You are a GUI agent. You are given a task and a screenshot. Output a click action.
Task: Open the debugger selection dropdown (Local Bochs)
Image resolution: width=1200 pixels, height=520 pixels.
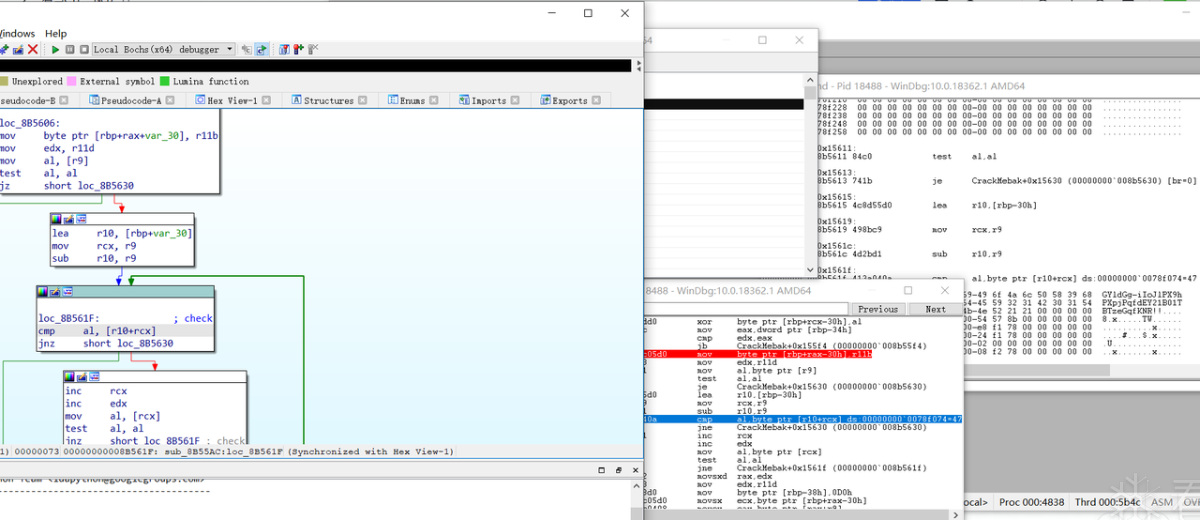(x=164, y=49)
